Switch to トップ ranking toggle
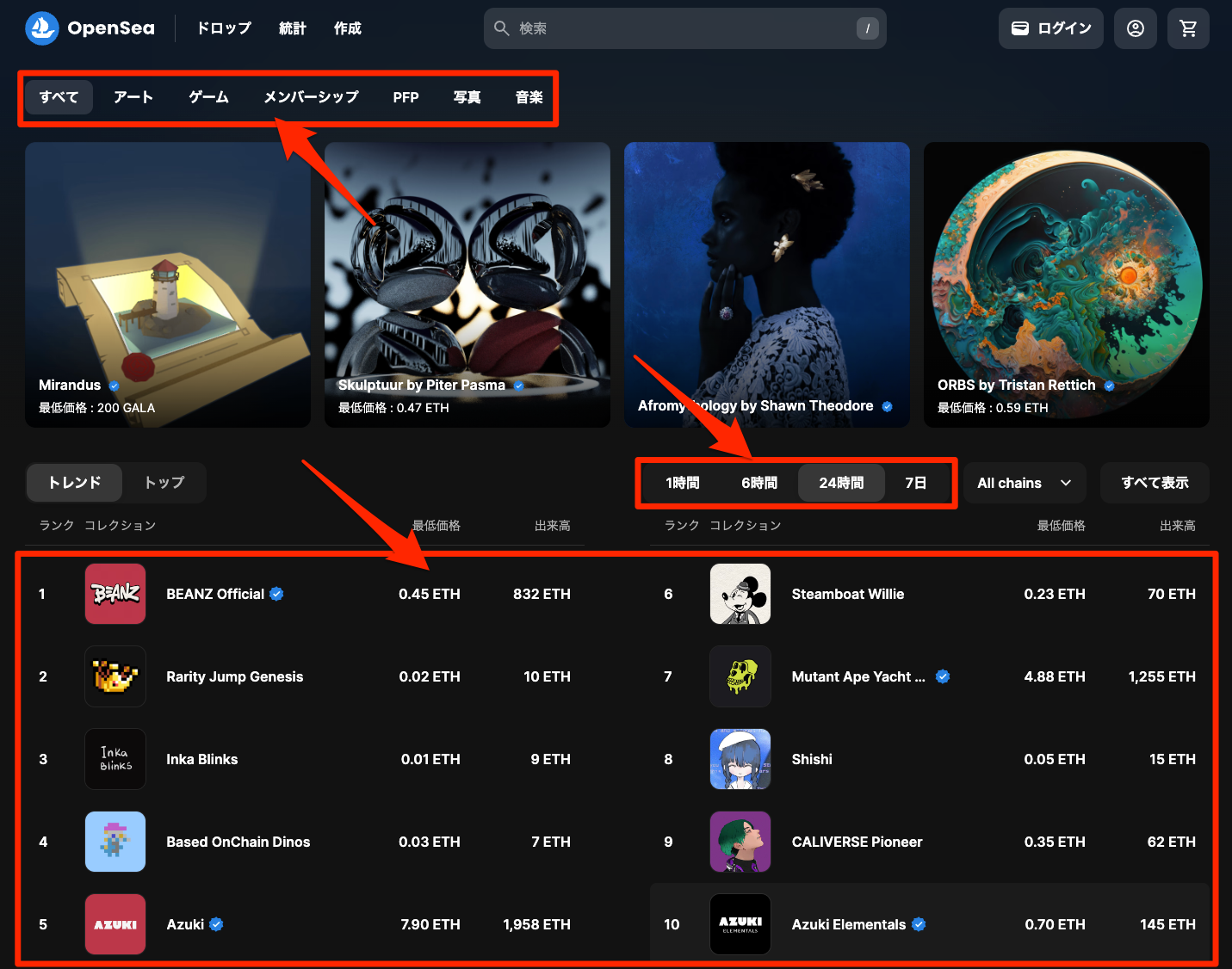This screenshot has height=969, width=1232. pos(164,483)
